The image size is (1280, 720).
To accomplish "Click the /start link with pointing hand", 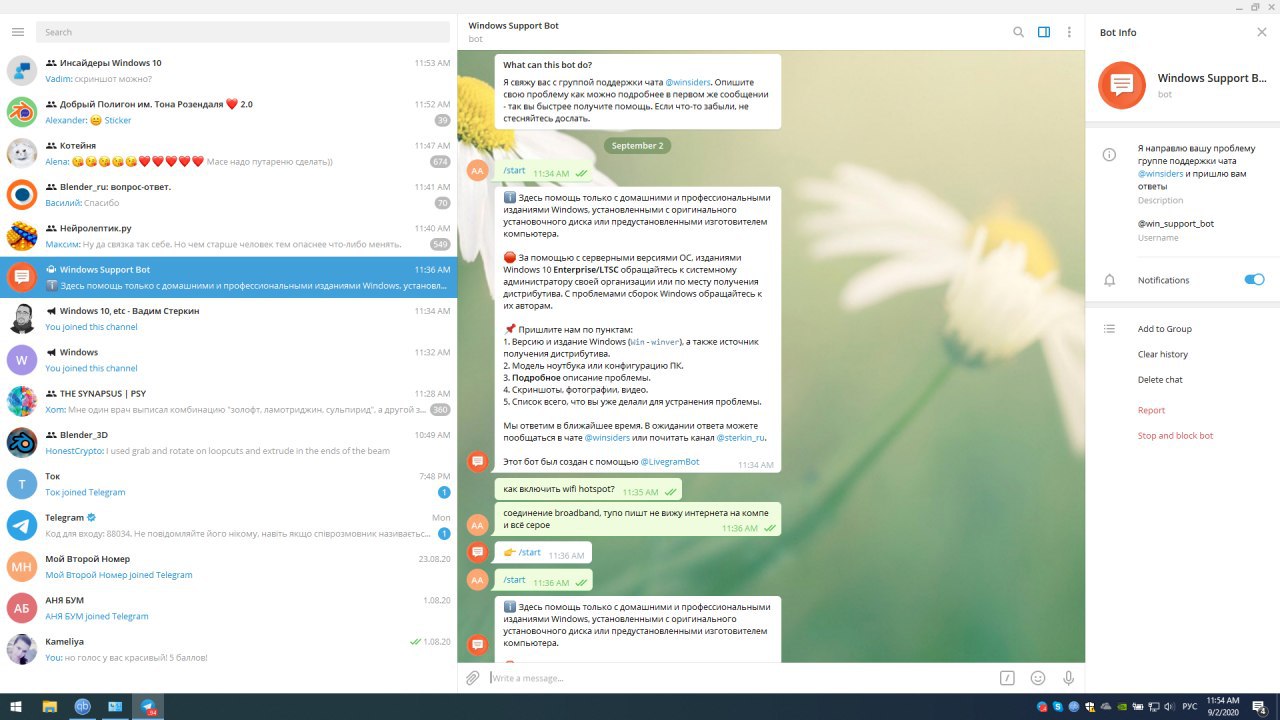I will point(530,553).
